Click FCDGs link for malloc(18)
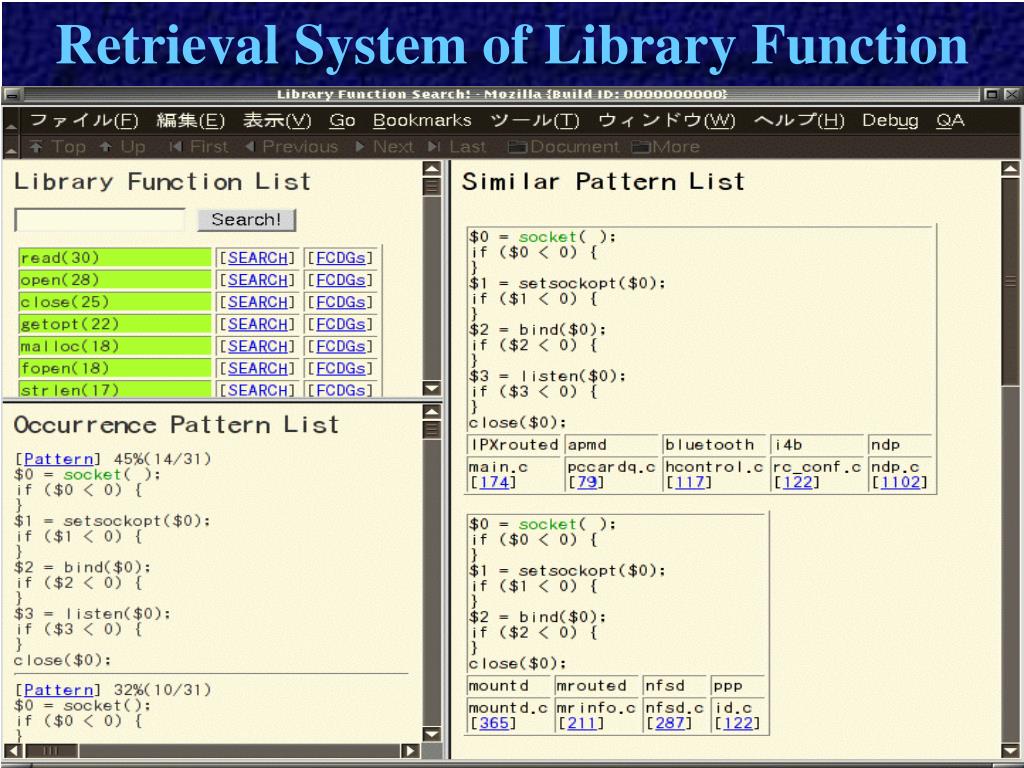The width and height of the screenshot is (1024, 768). (x=340, y=347)
